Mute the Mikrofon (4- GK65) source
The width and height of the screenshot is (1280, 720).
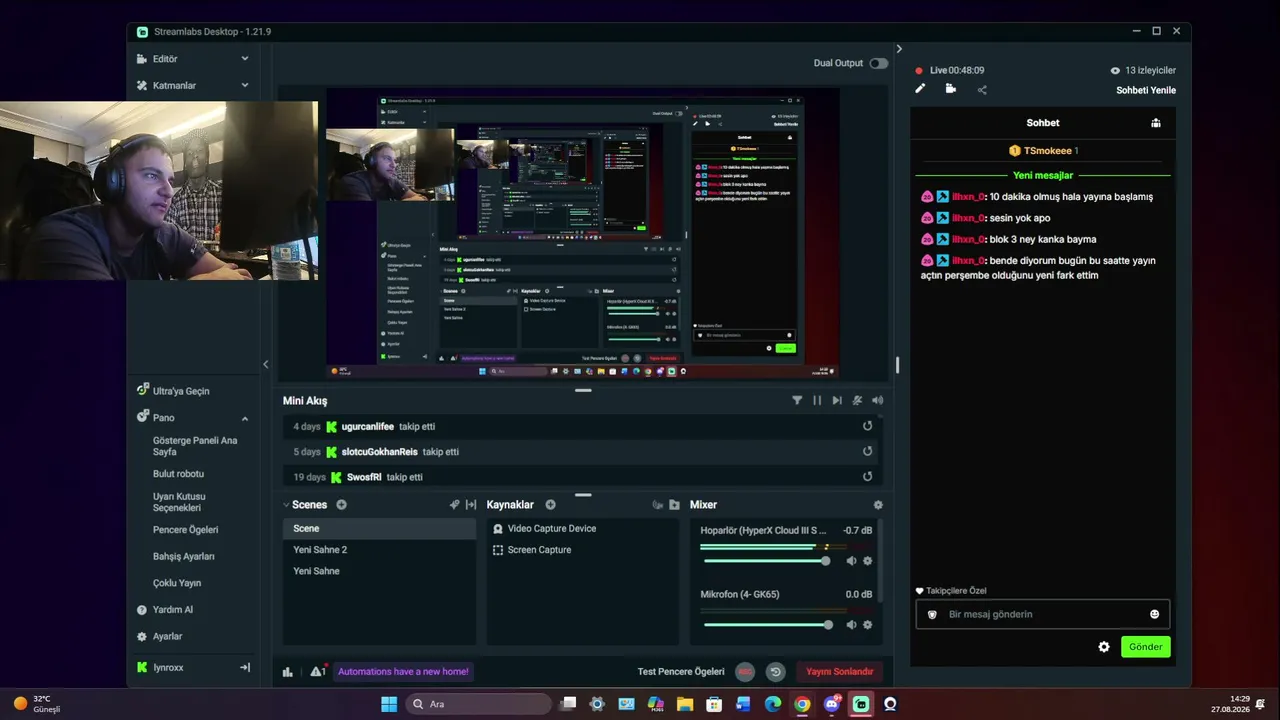(851, 625)
